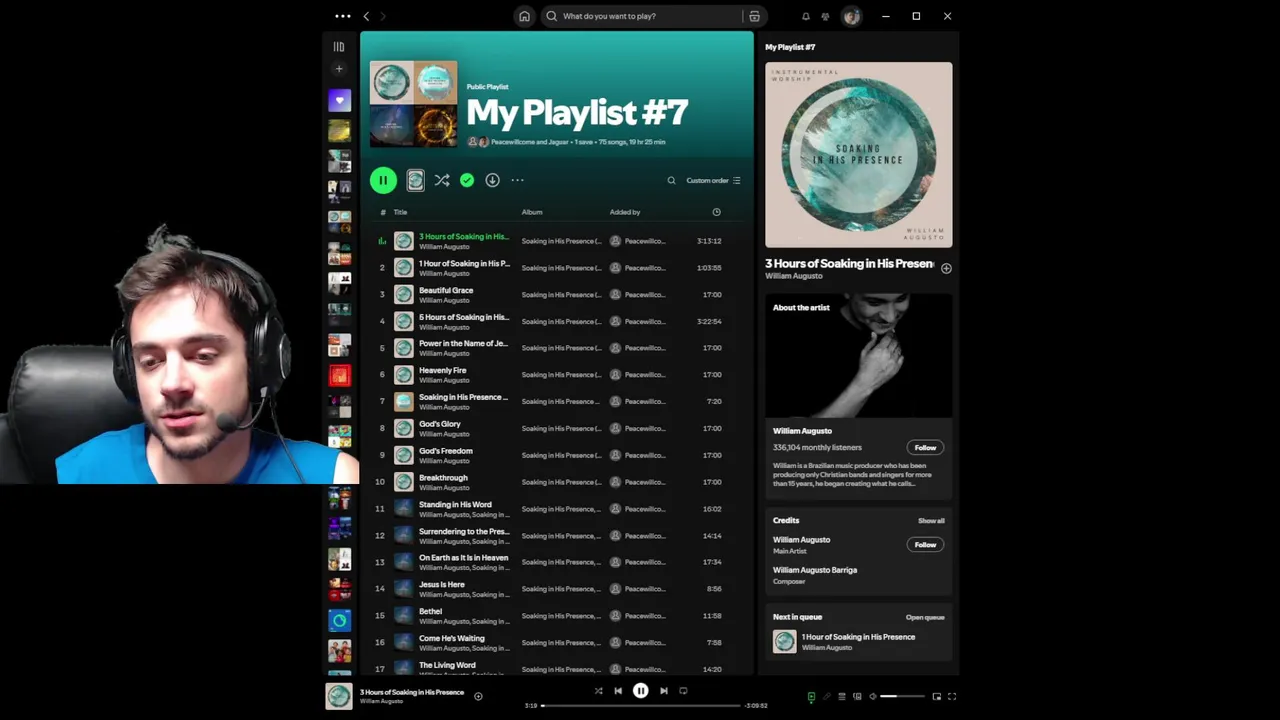1280x720 pixels.
Task: Play next queued 1 Hour of Soaking track
Action: pos(859,642)
